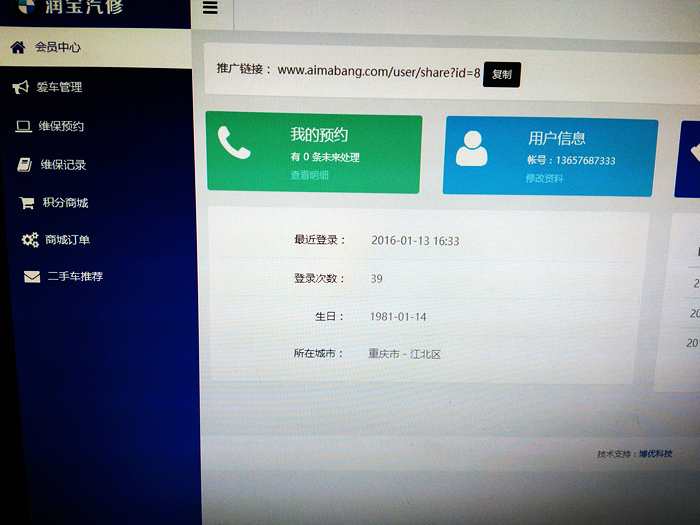Click birthday value 1981-01-14

[398, 317]
